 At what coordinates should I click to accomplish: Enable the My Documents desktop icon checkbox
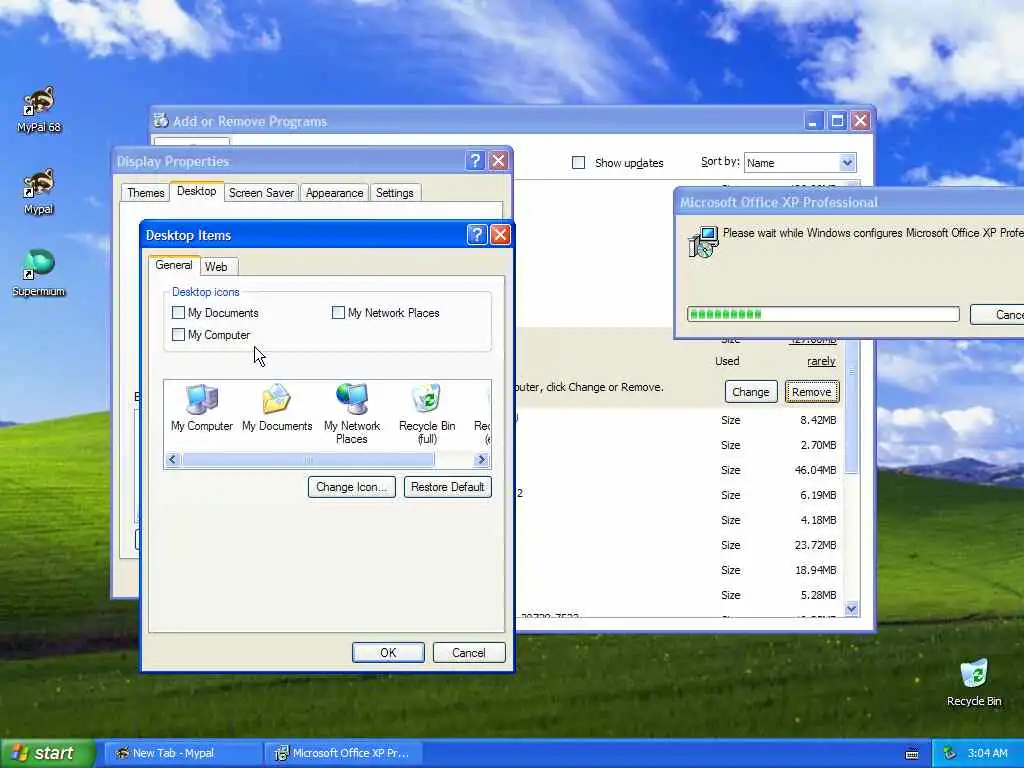pos(178,313)
